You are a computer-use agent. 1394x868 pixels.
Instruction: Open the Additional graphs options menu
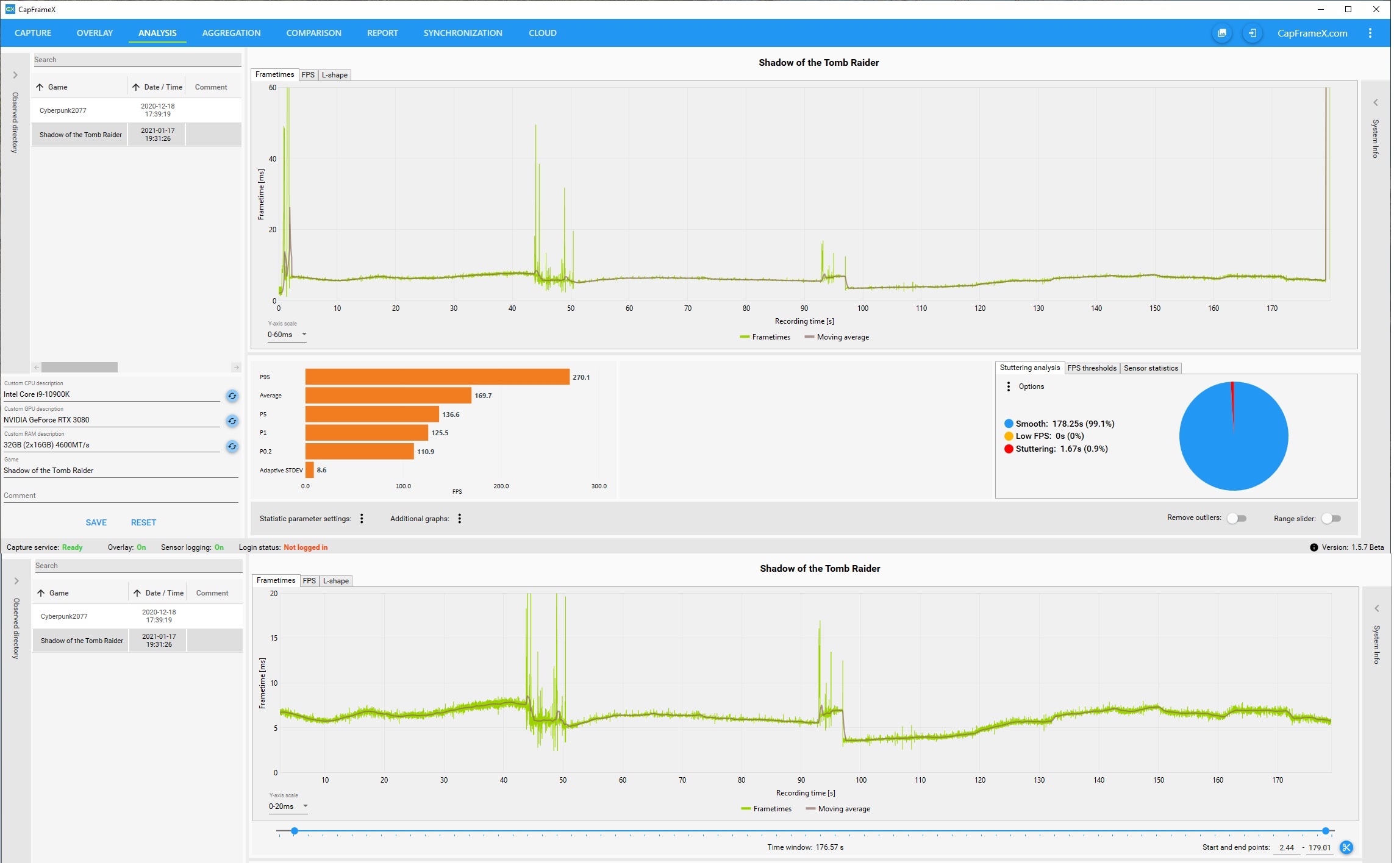coord(460,519)
